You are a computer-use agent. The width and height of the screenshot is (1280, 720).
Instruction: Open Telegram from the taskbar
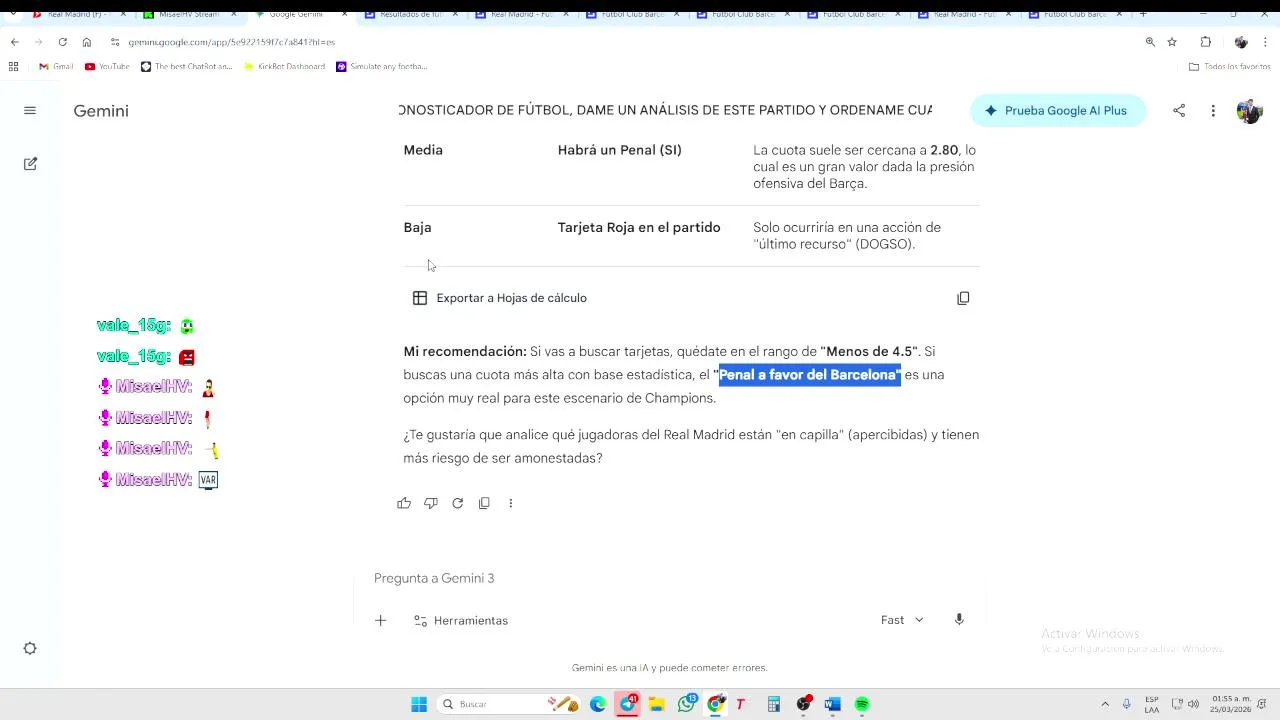tap(627, 704)
